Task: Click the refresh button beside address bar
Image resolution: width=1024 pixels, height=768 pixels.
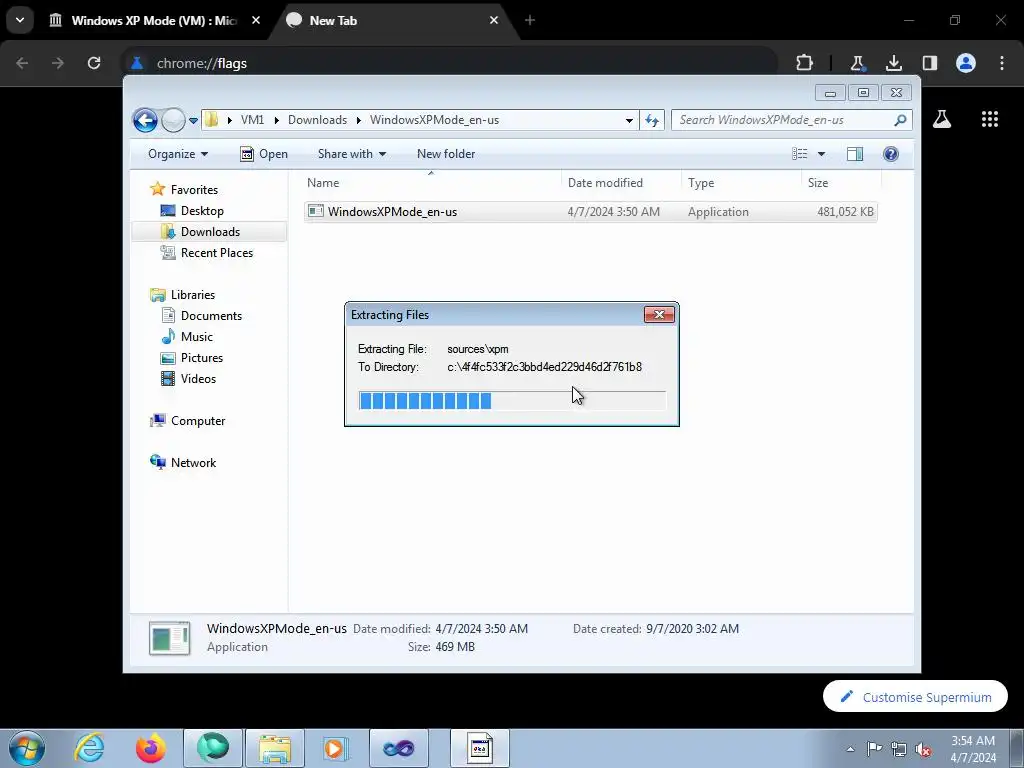Action: pos(652,120)
